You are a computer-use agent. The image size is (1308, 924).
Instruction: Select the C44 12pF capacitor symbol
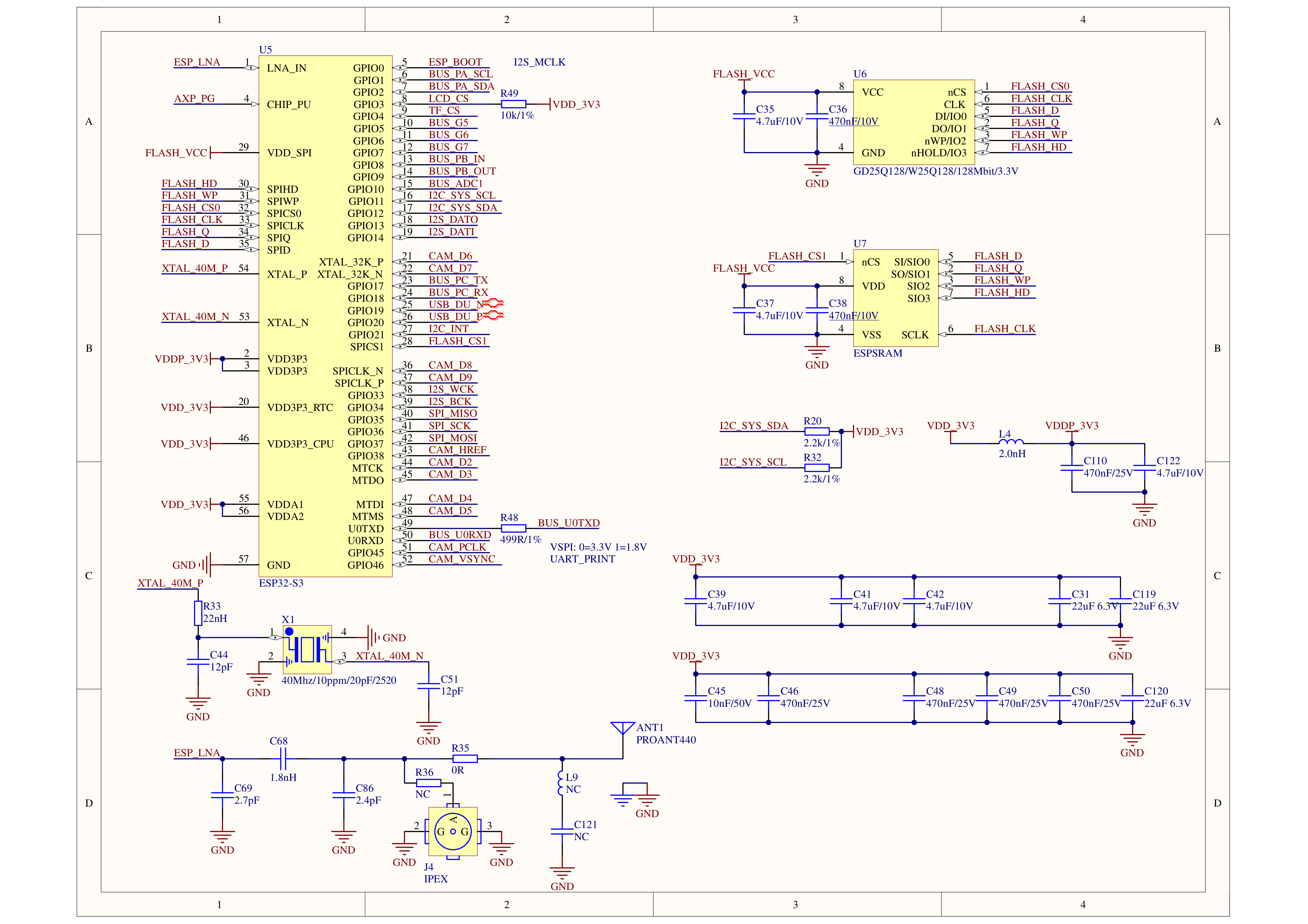(x=198, y=661)
